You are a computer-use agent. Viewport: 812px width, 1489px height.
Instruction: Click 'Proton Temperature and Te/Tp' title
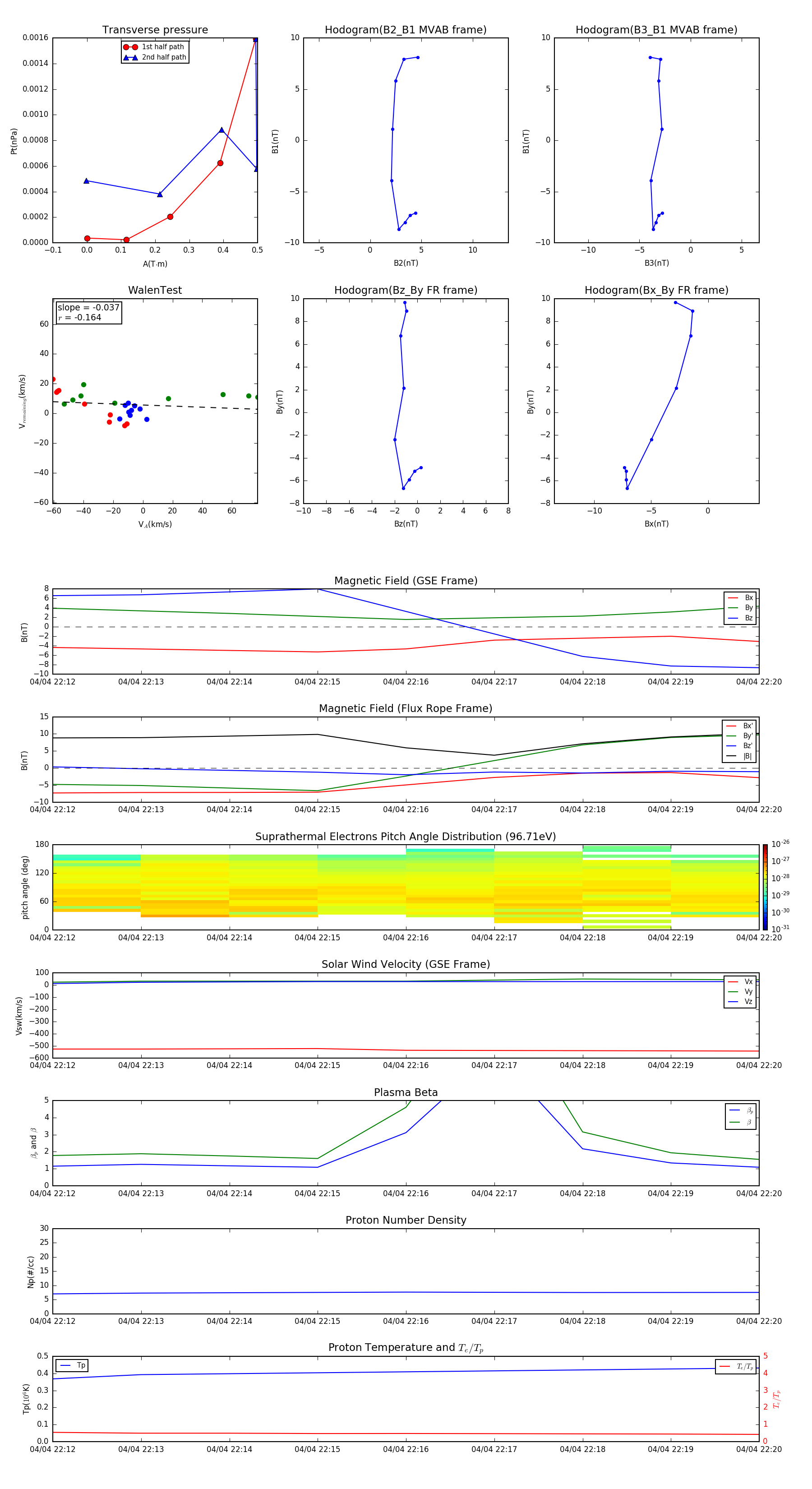coord(406,1348)
